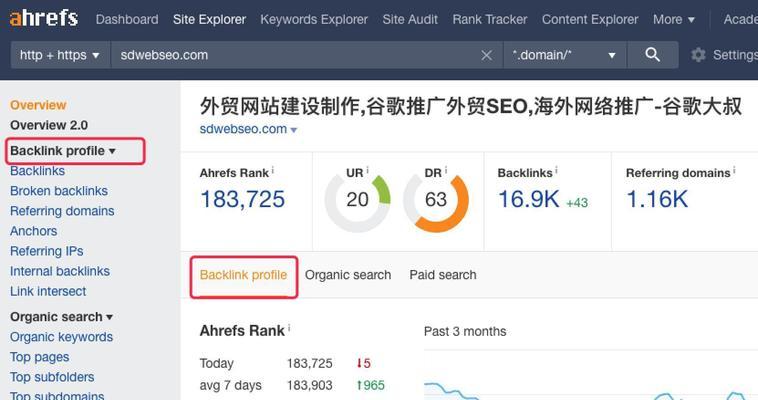This screenshot has width=758, height=400.
Task: Open Broken backlinks report
Action: 59,191
